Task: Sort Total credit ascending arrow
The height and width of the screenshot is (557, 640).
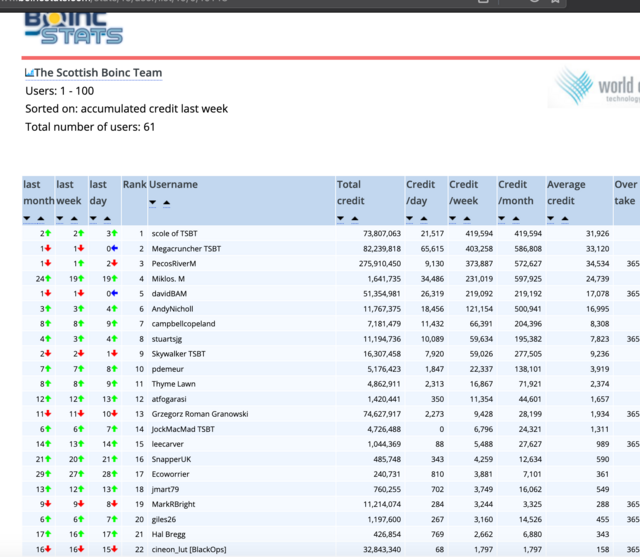Action: point(355,219)
